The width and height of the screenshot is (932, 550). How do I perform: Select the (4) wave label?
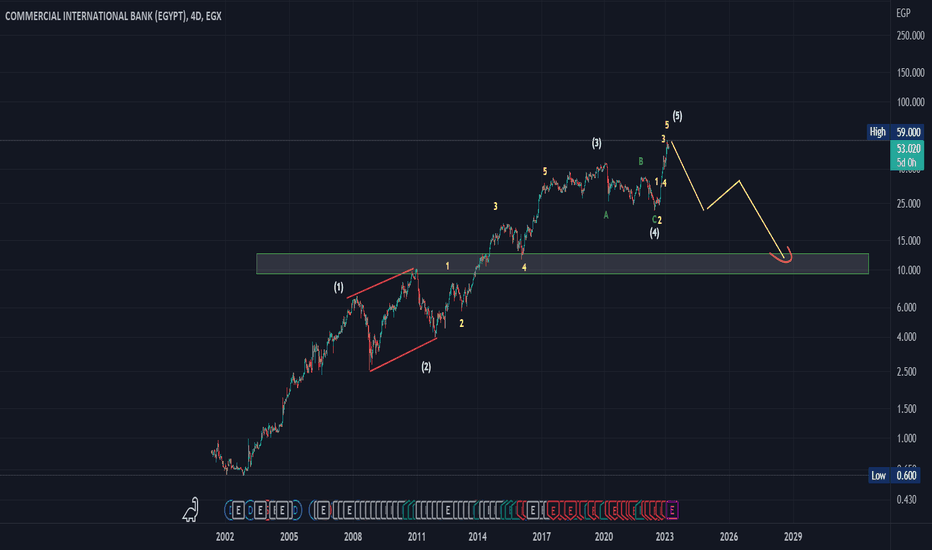coord(654,233)
